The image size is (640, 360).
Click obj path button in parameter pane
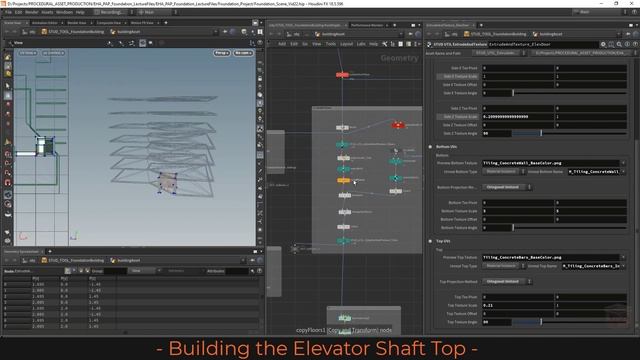click(451, 34)
